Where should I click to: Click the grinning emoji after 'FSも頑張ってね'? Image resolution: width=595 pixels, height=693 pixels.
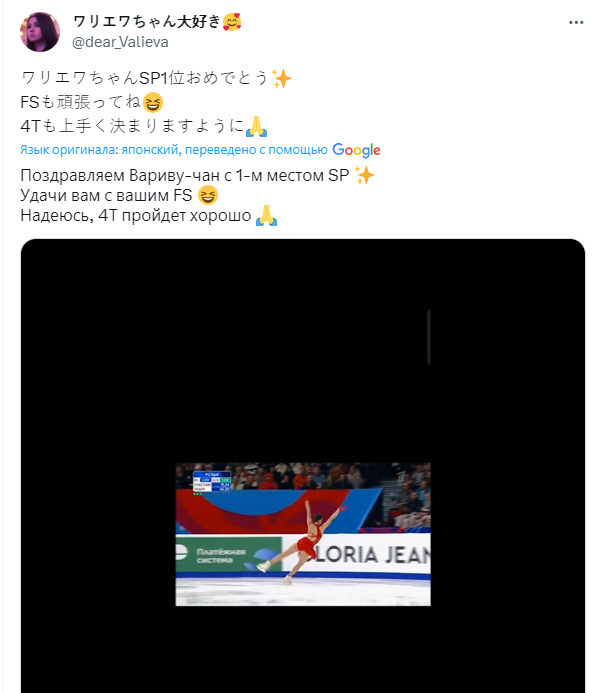(x=153, y=103)
